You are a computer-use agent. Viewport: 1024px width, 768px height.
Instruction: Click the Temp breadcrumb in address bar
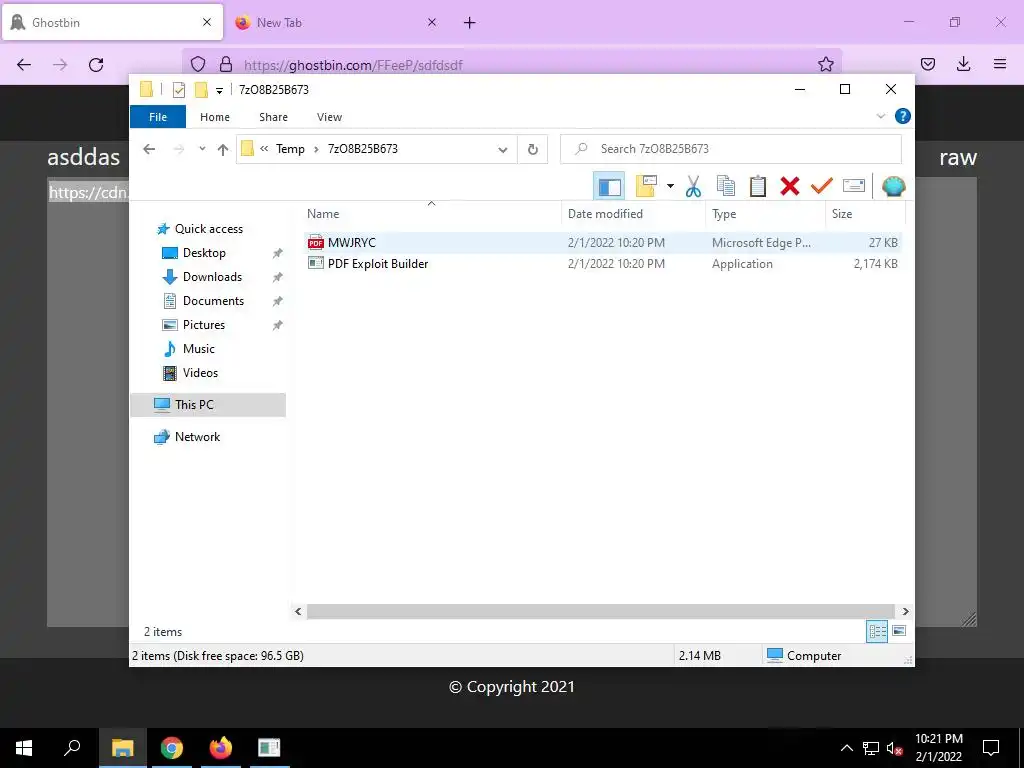290,149
